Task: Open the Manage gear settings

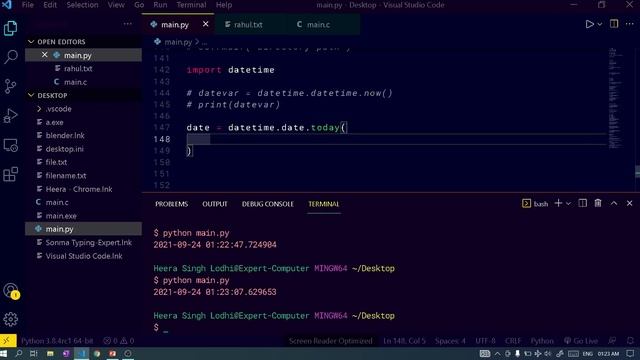Action: point(11,319)
